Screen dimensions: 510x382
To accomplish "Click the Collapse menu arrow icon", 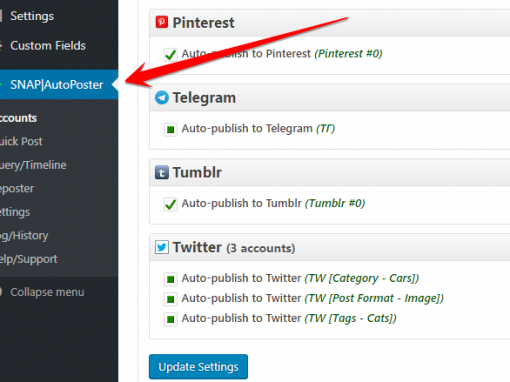I will point(1,292).
